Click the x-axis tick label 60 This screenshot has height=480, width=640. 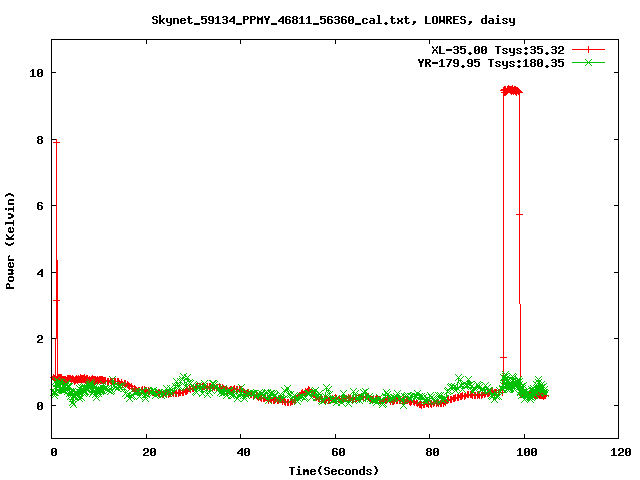(x=338, y=452)
